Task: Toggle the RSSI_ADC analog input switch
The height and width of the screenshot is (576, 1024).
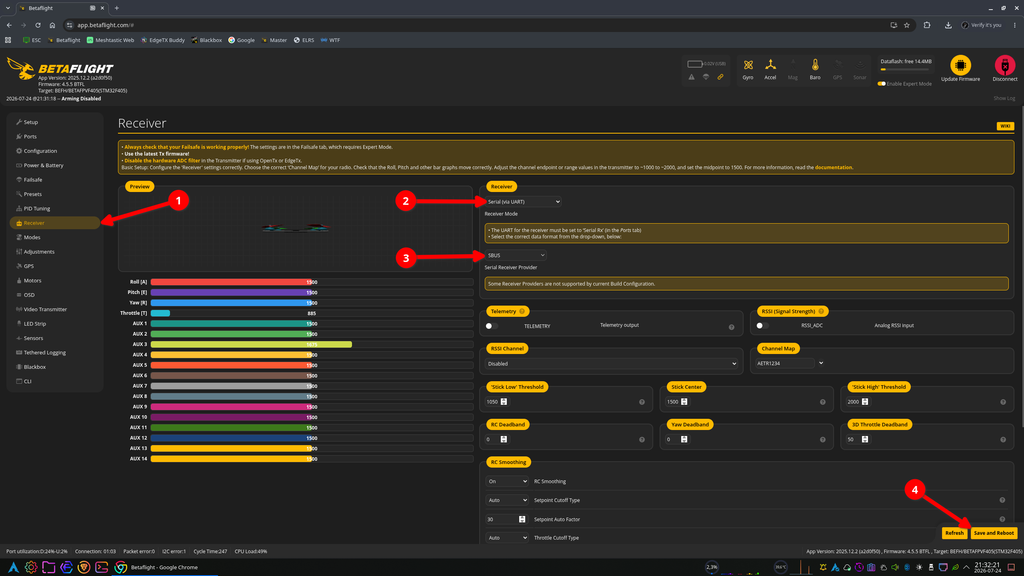Action: [762, 325]
